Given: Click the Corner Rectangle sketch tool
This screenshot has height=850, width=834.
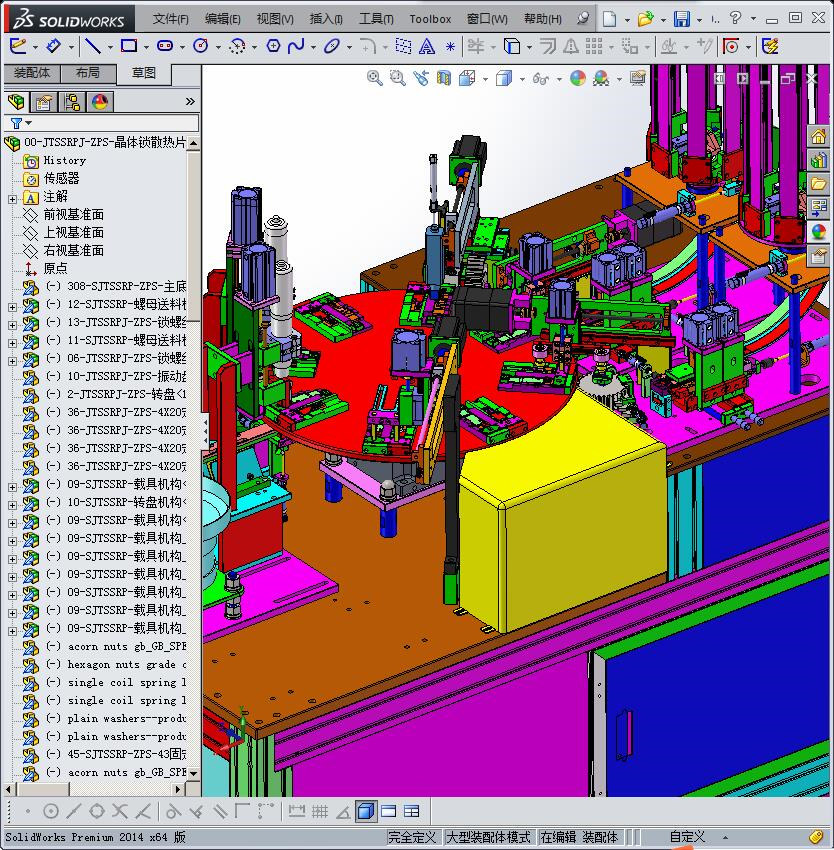Looking at the screenshot, I should tap(129, 46).
